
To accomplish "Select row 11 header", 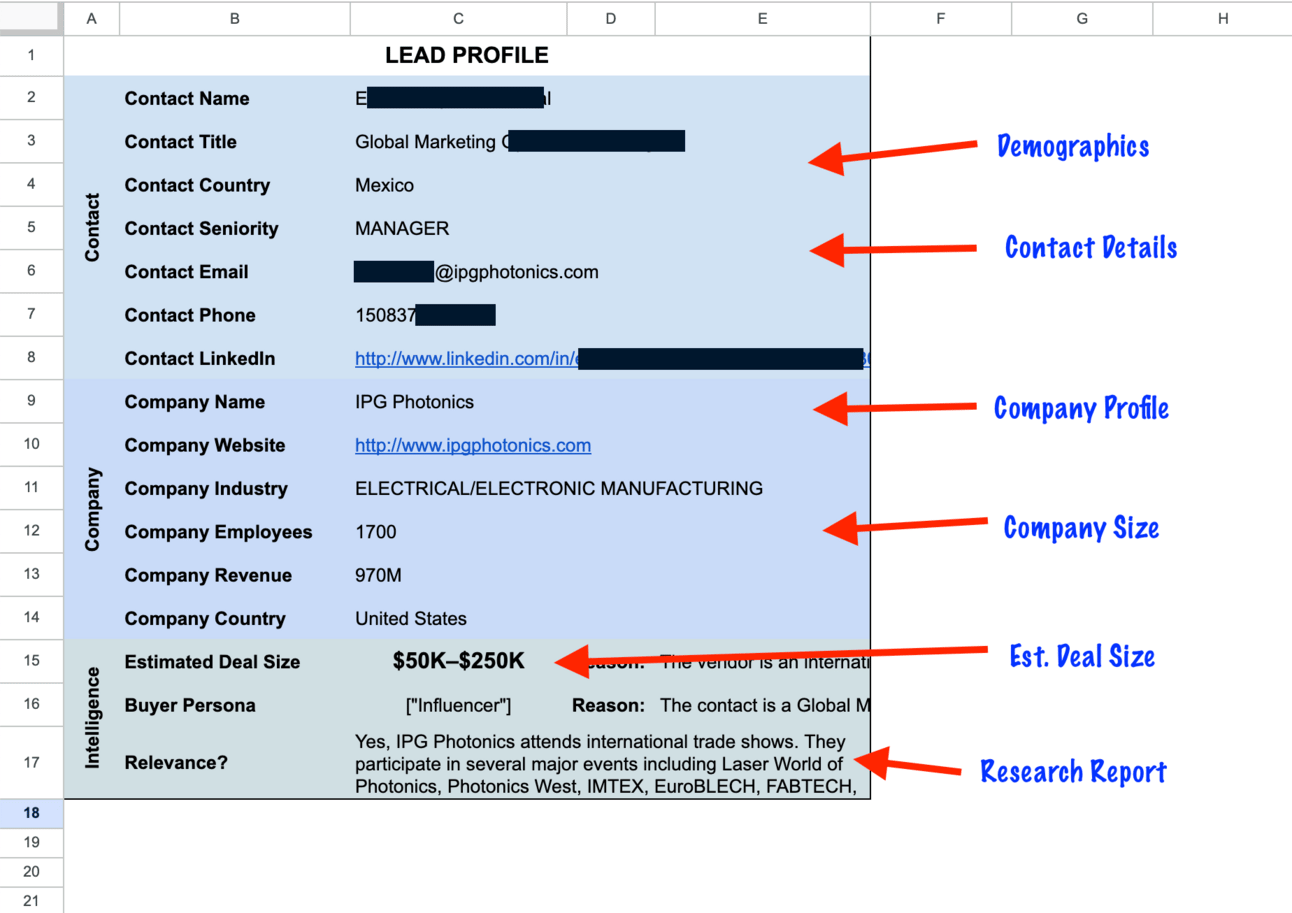I will [x=32, y=488].
